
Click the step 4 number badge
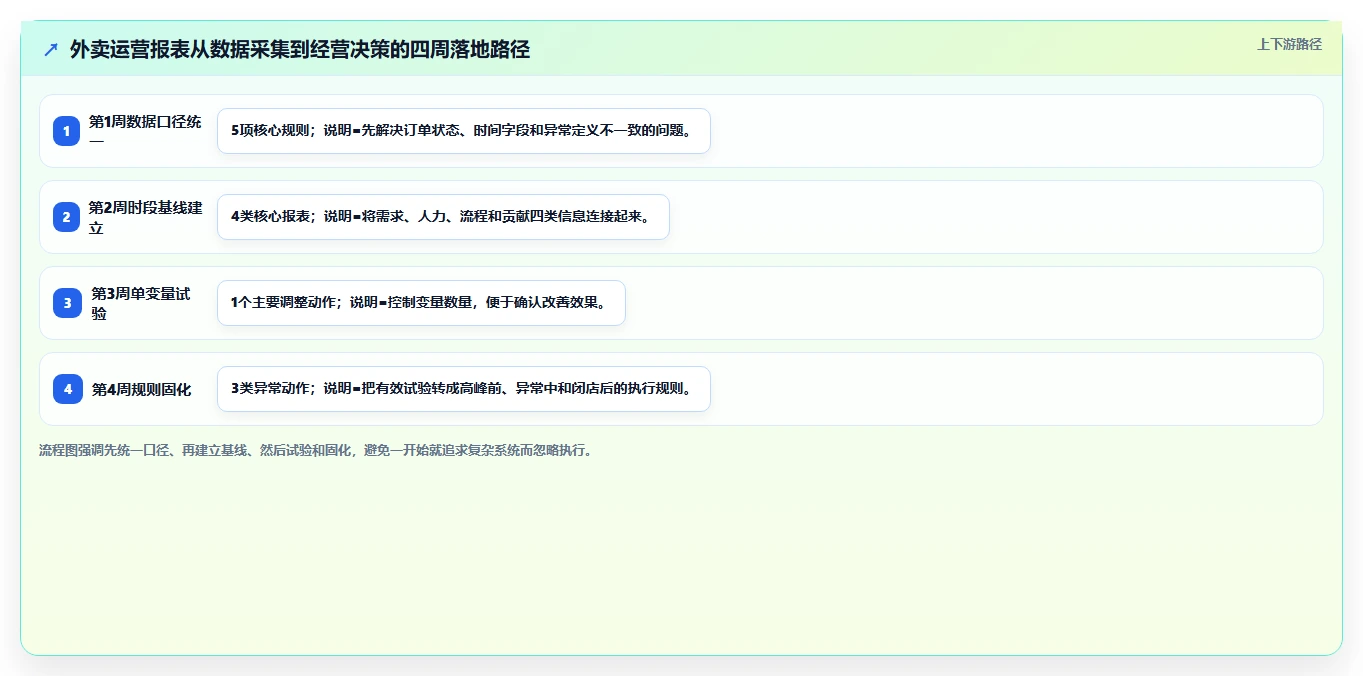(x=68, y=389)
